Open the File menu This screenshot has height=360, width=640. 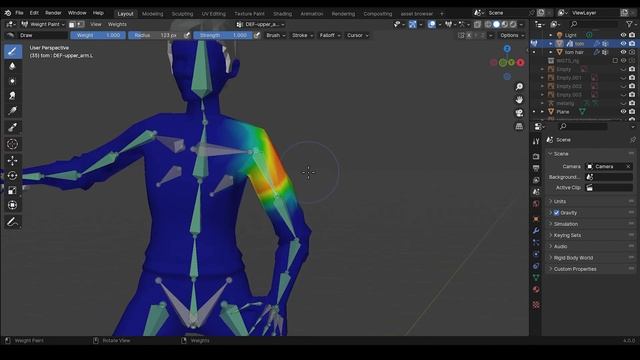(x=19, y=13)
